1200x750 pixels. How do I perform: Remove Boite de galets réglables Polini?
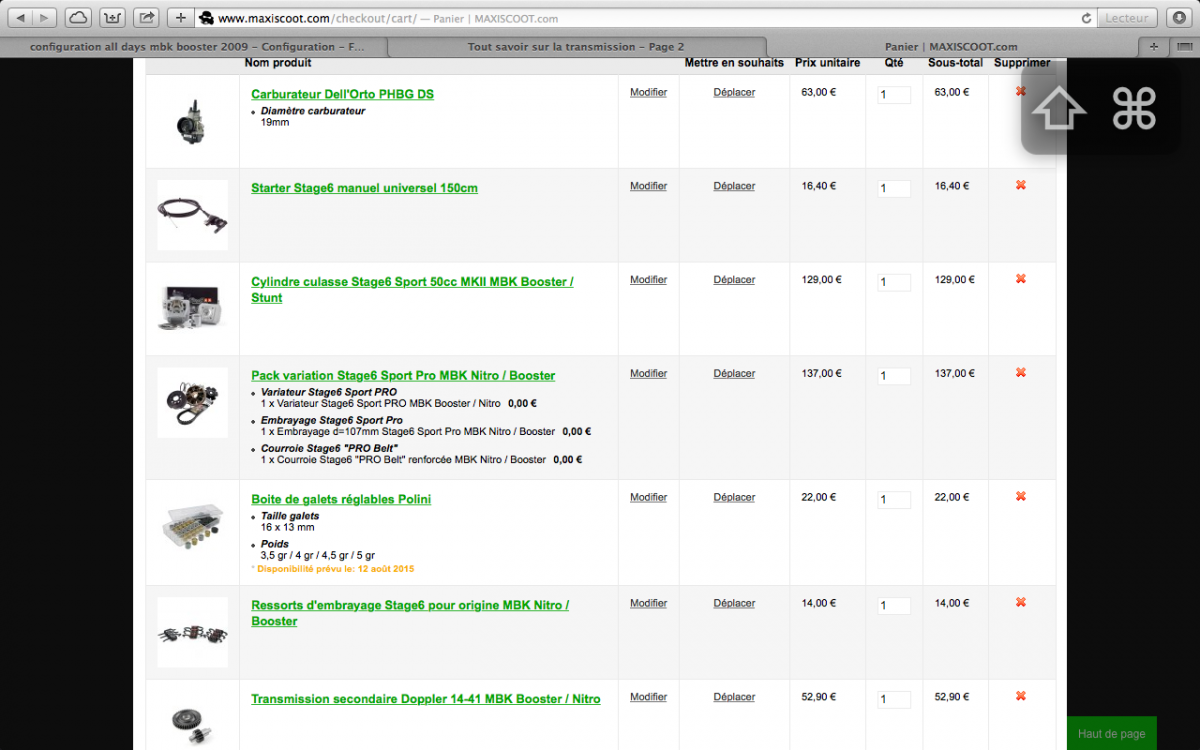point(1021,497)
